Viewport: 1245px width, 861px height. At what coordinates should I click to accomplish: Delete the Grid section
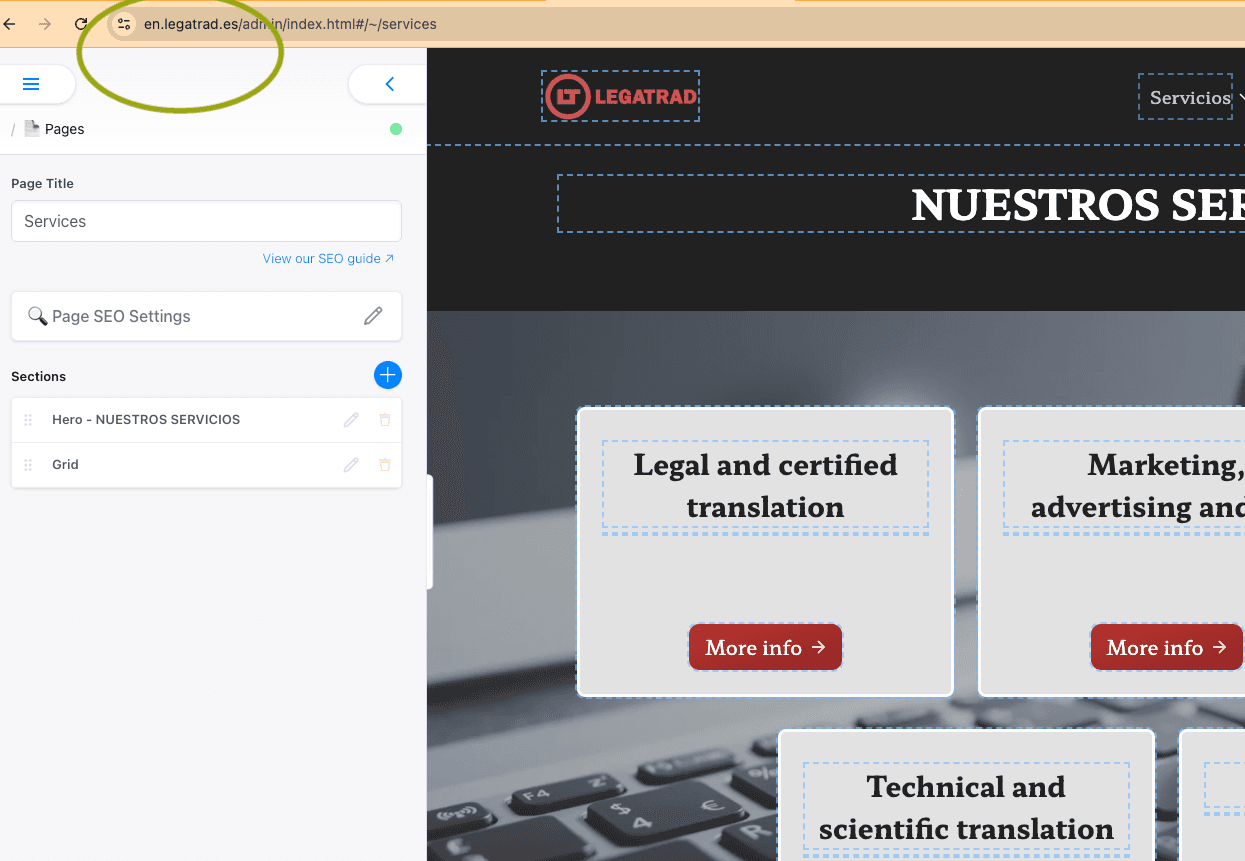(x=385, y=465)
